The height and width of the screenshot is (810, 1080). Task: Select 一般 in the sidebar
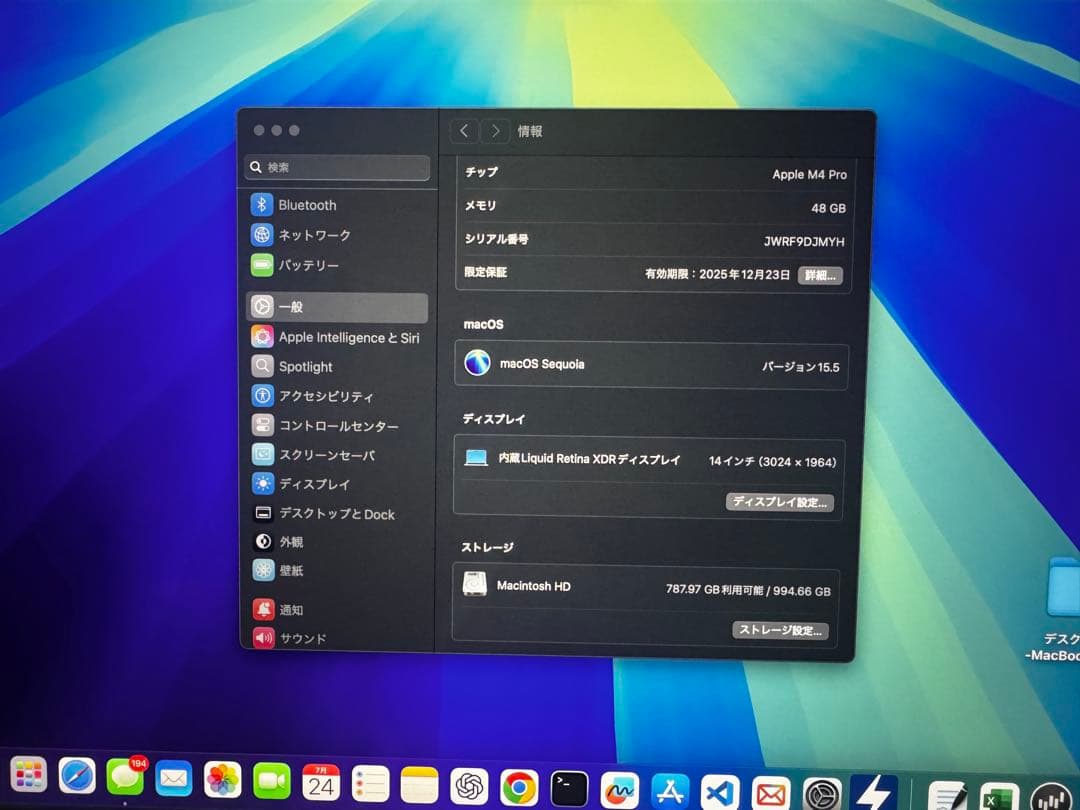(x=338, y=307)
